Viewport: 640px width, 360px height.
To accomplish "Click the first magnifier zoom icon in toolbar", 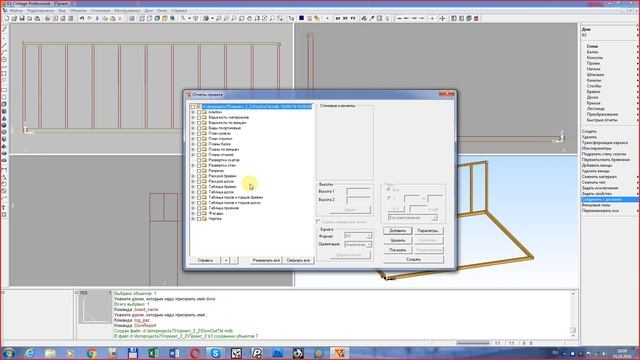I will [x=219, y=18].
